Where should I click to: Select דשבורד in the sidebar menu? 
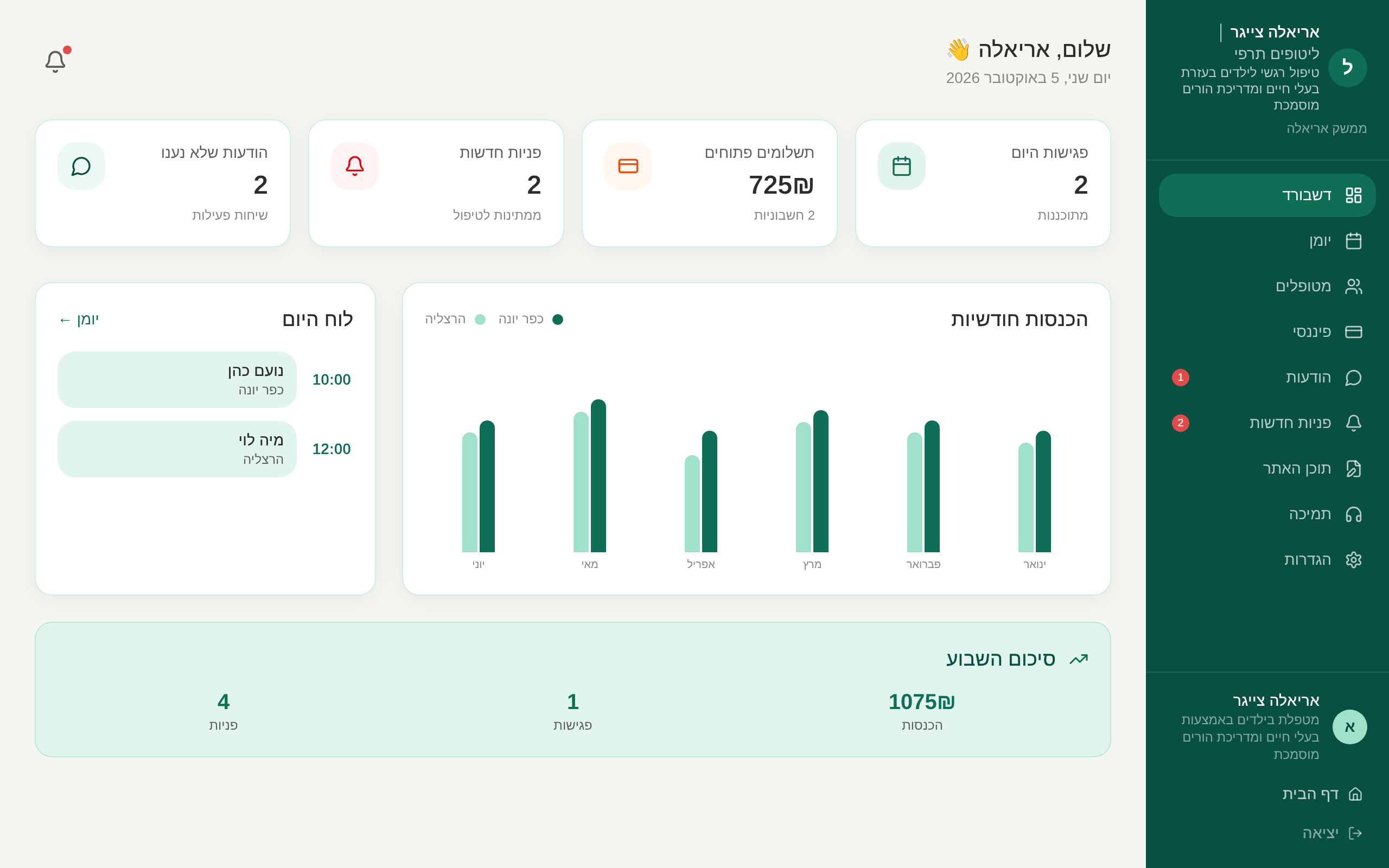[1267, 195]
